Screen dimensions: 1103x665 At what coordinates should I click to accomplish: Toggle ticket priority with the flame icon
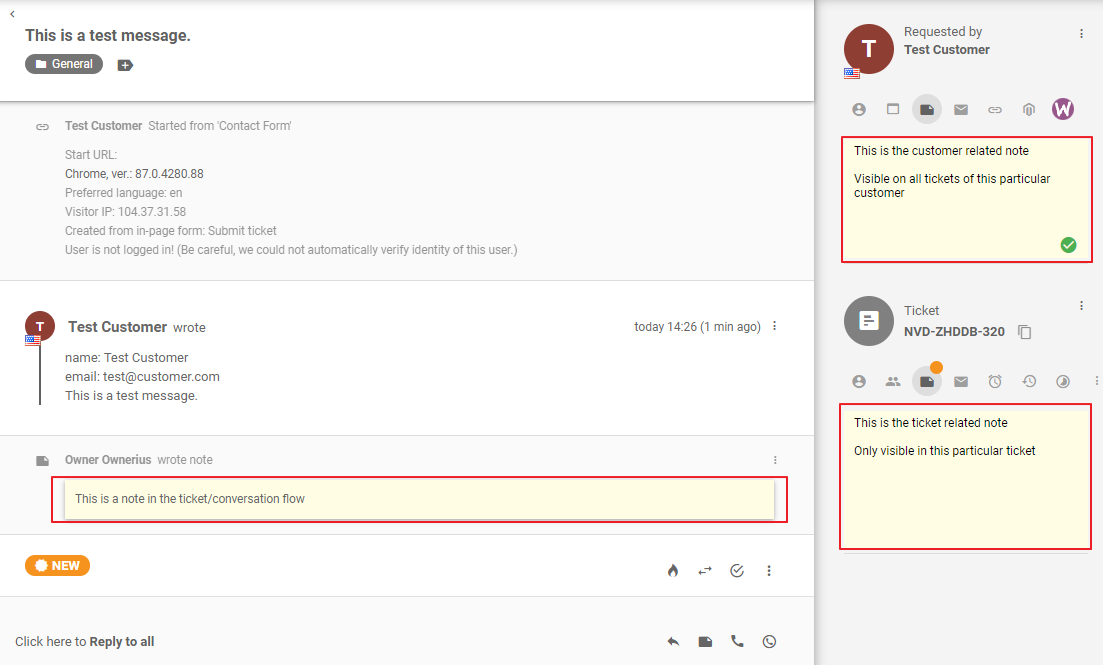(672, 570)
